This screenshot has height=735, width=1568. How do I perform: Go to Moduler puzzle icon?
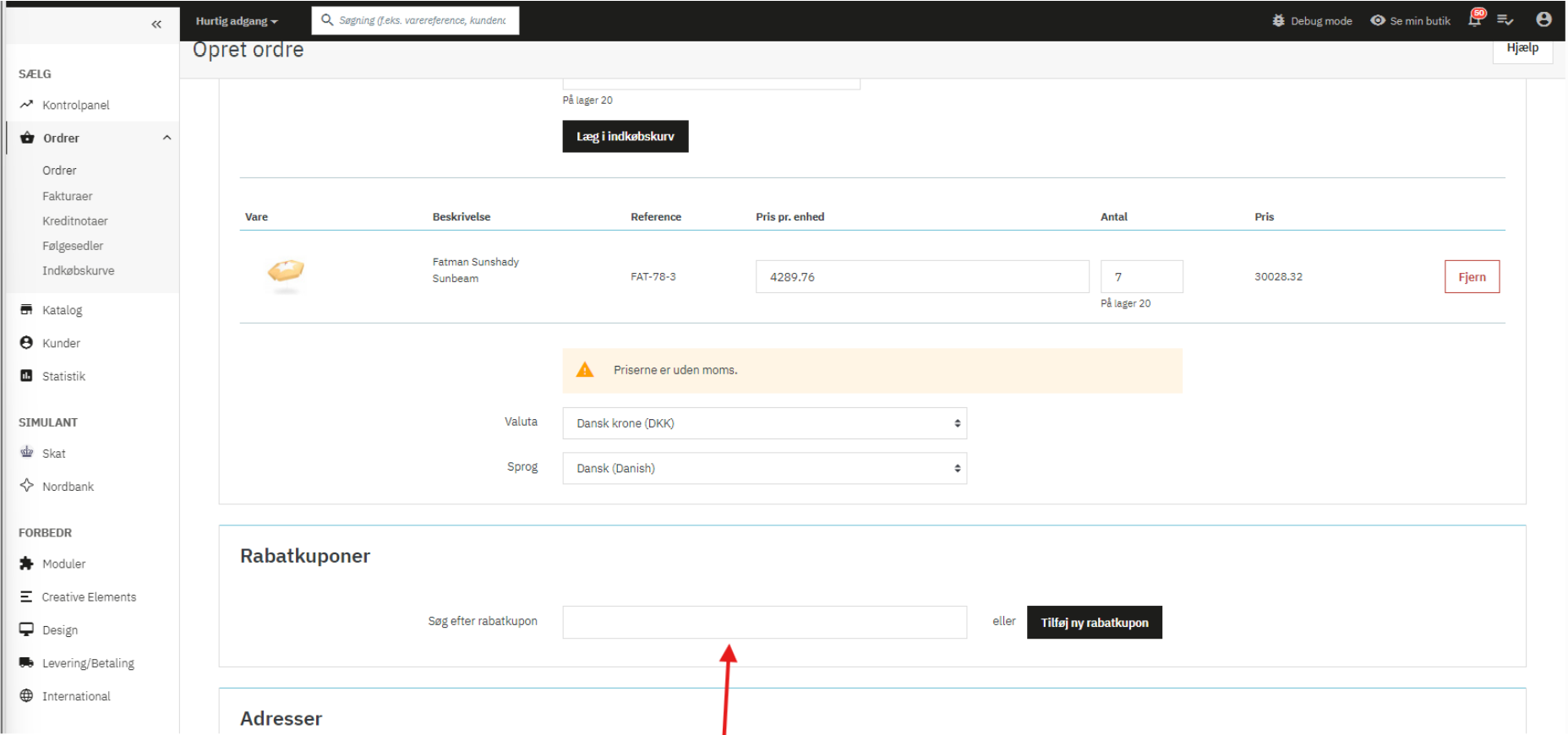26,563
